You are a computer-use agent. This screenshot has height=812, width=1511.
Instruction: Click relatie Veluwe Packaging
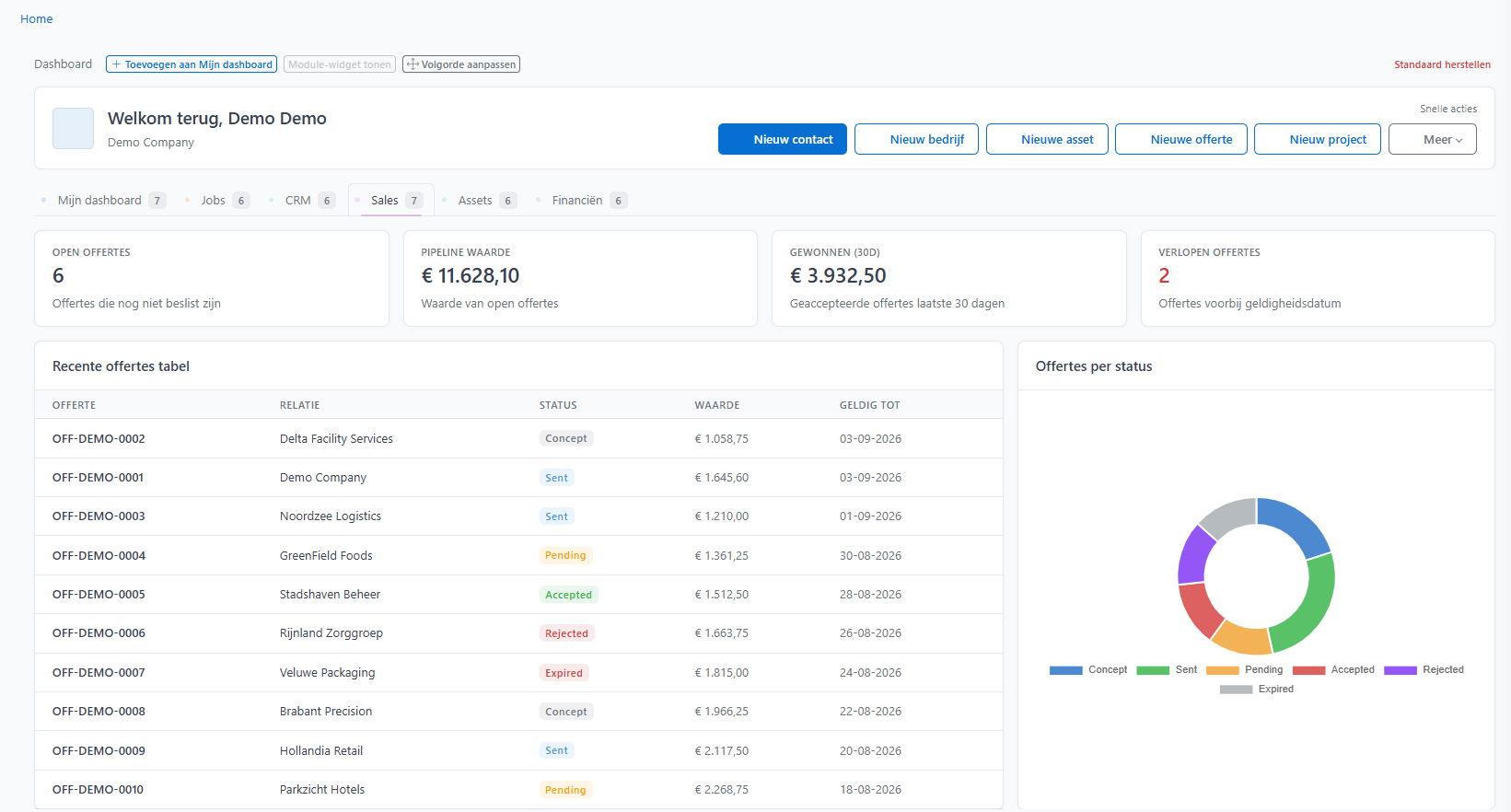tap(328, 673)
